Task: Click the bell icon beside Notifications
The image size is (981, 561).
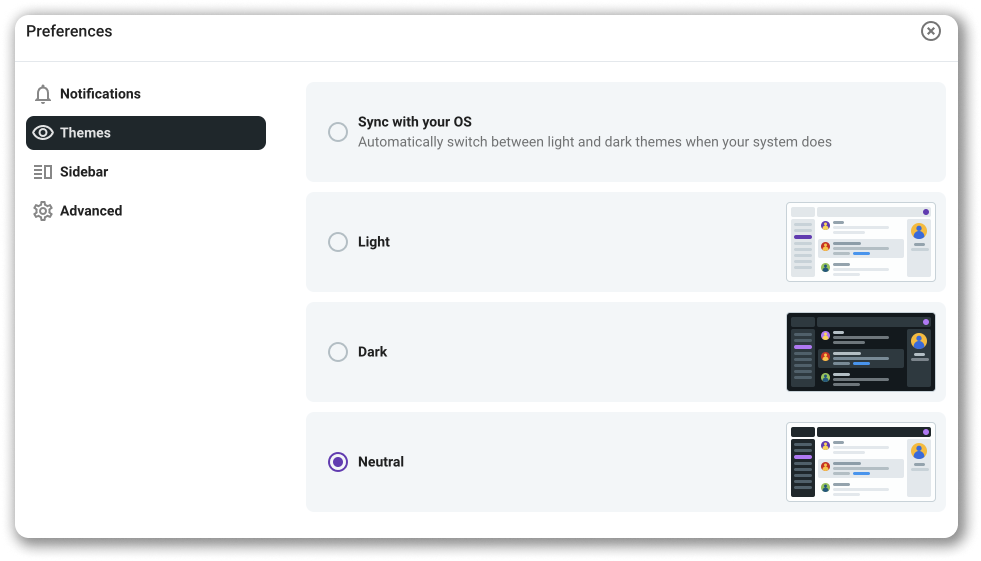Action: pyautogui.click(x=43, y=94)
